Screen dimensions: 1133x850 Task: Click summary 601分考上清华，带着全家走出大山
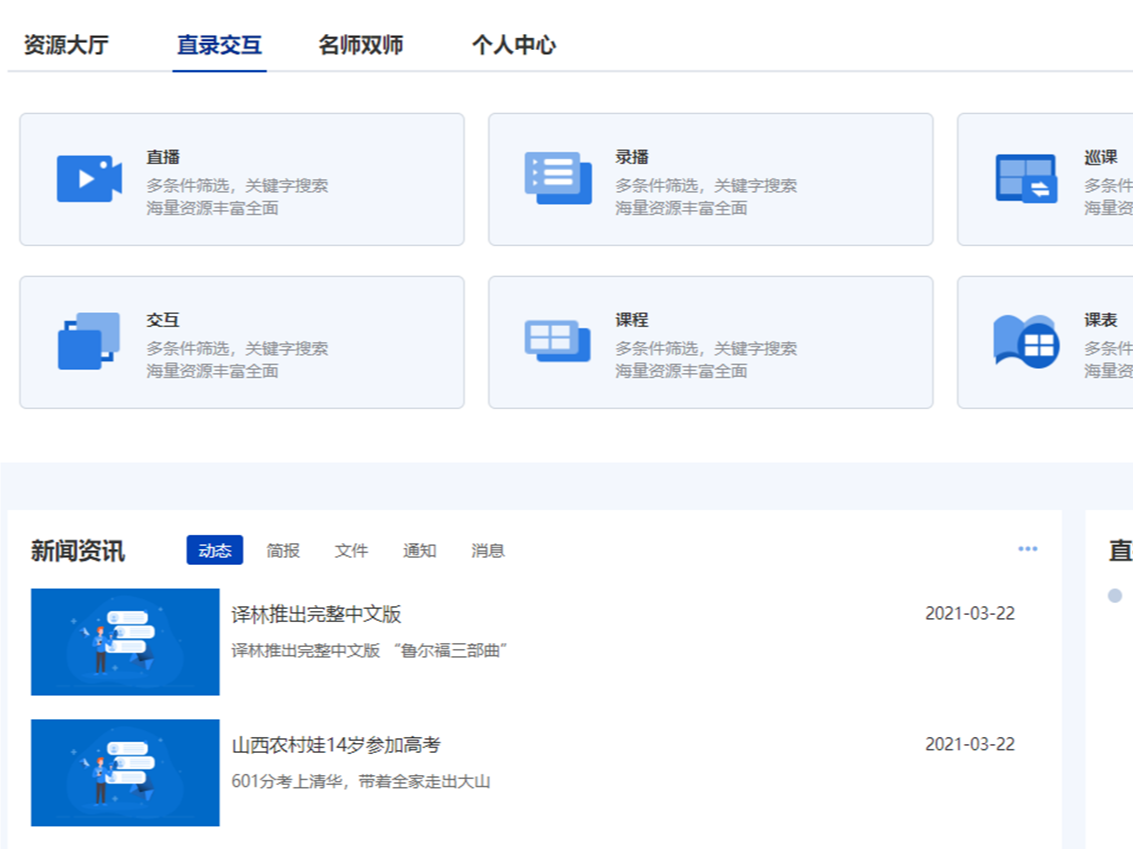pos(361,781)
